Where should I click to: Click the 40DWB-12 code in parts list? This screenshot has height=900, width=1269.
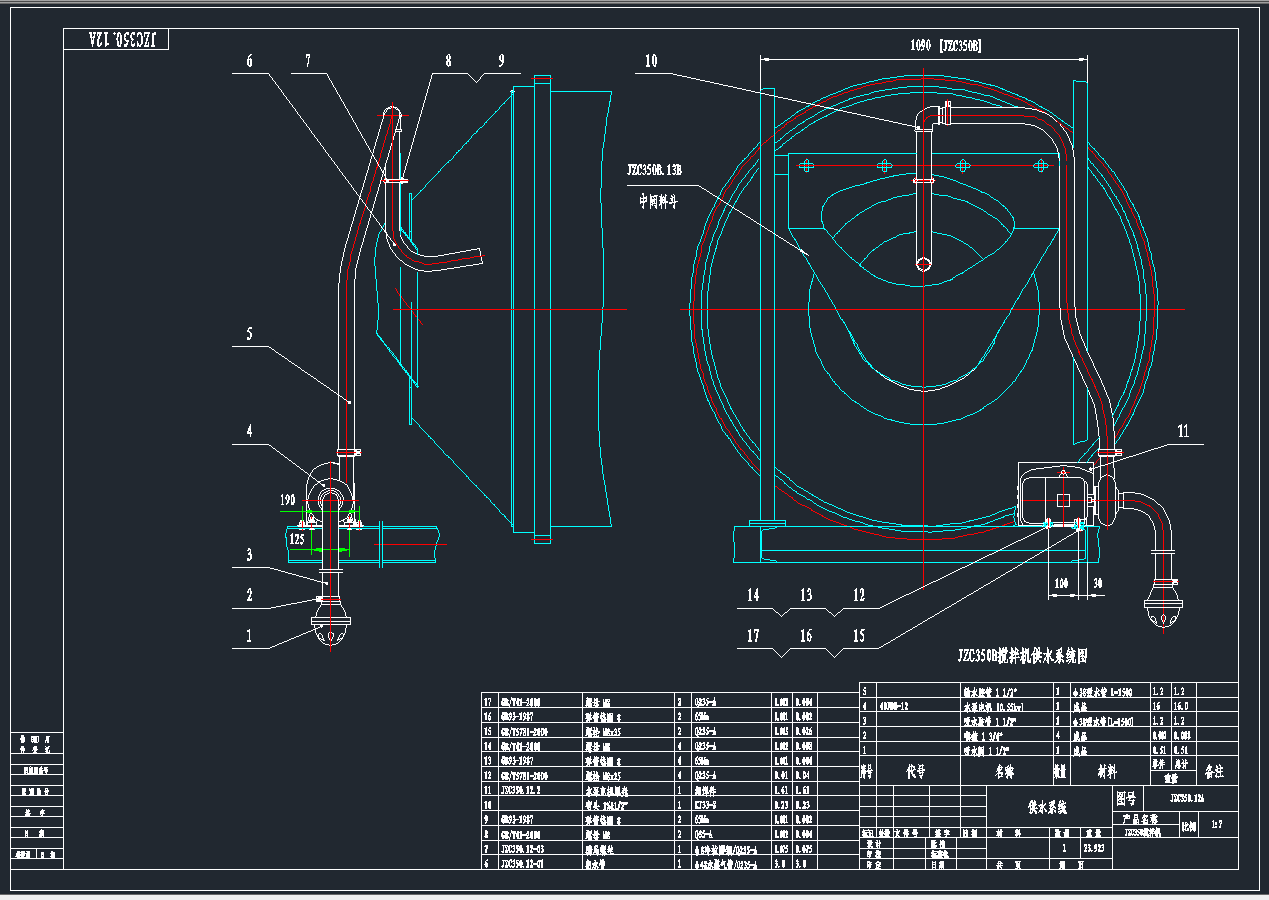[896, 705]
